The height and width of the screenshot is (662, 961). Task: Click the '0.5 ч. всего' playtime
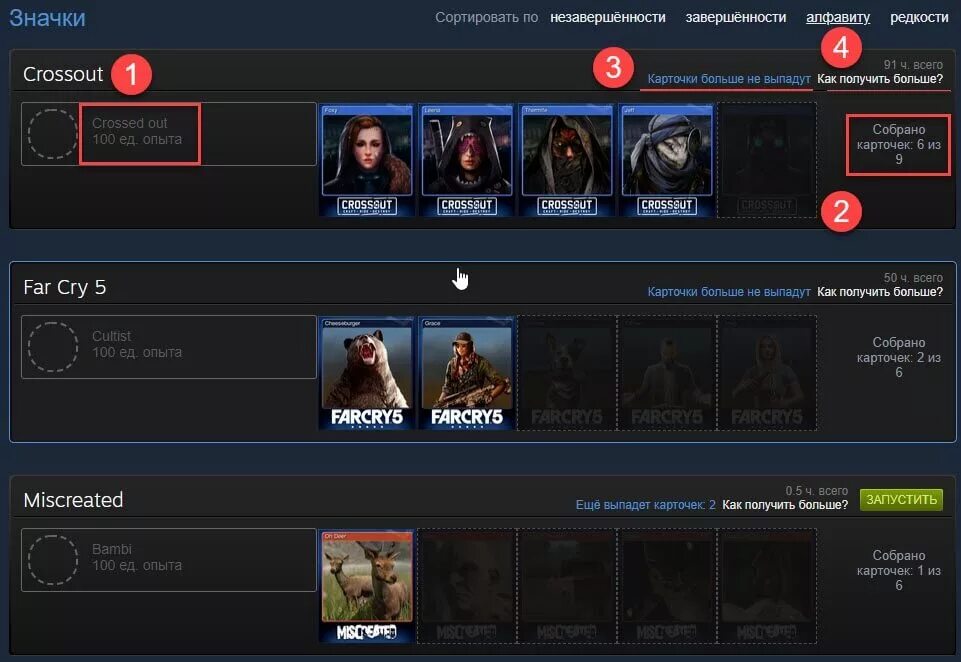pos(816,491)
